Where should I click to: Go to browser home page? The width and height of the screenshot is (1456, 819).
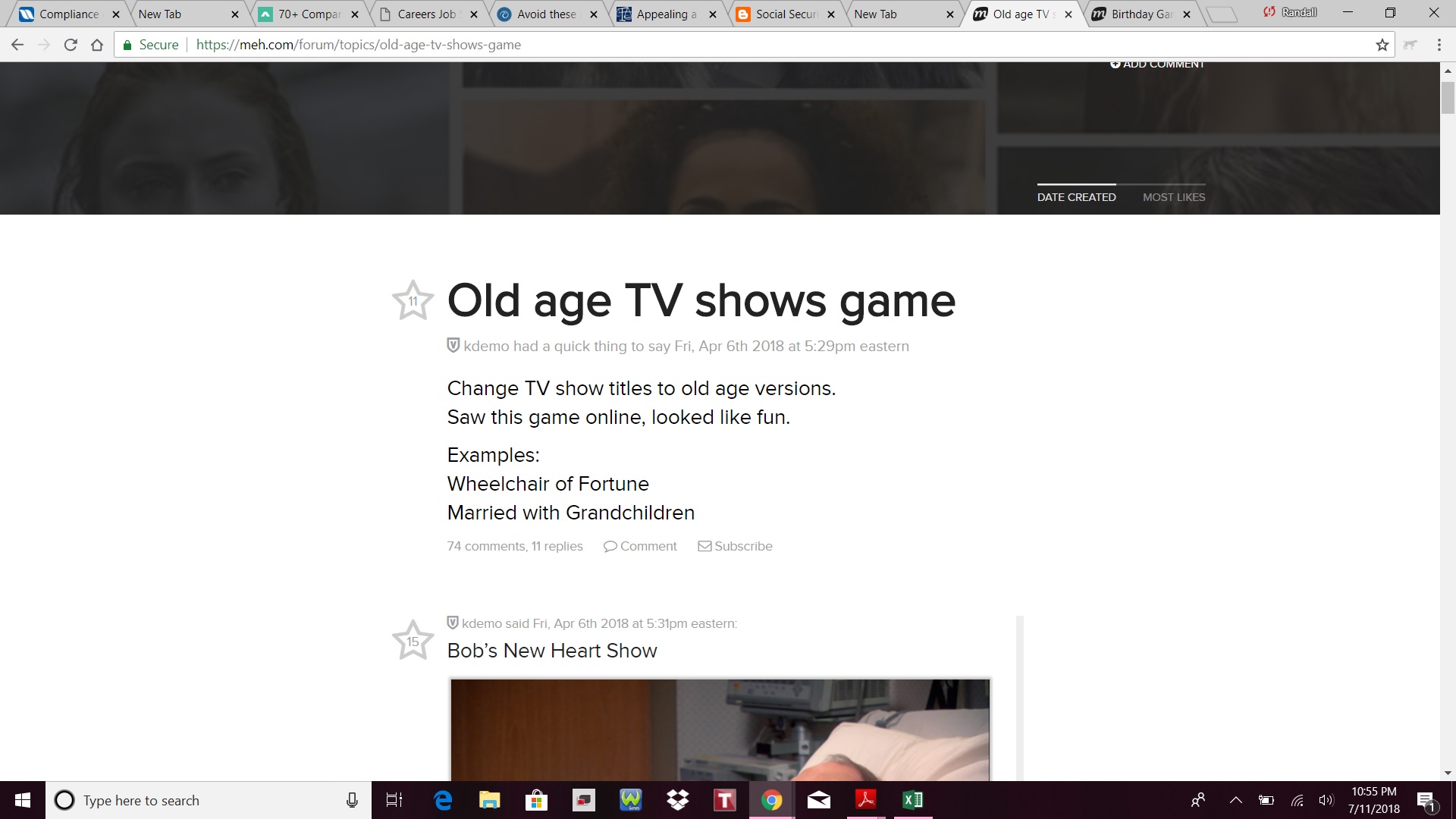(x=97, y=45)
